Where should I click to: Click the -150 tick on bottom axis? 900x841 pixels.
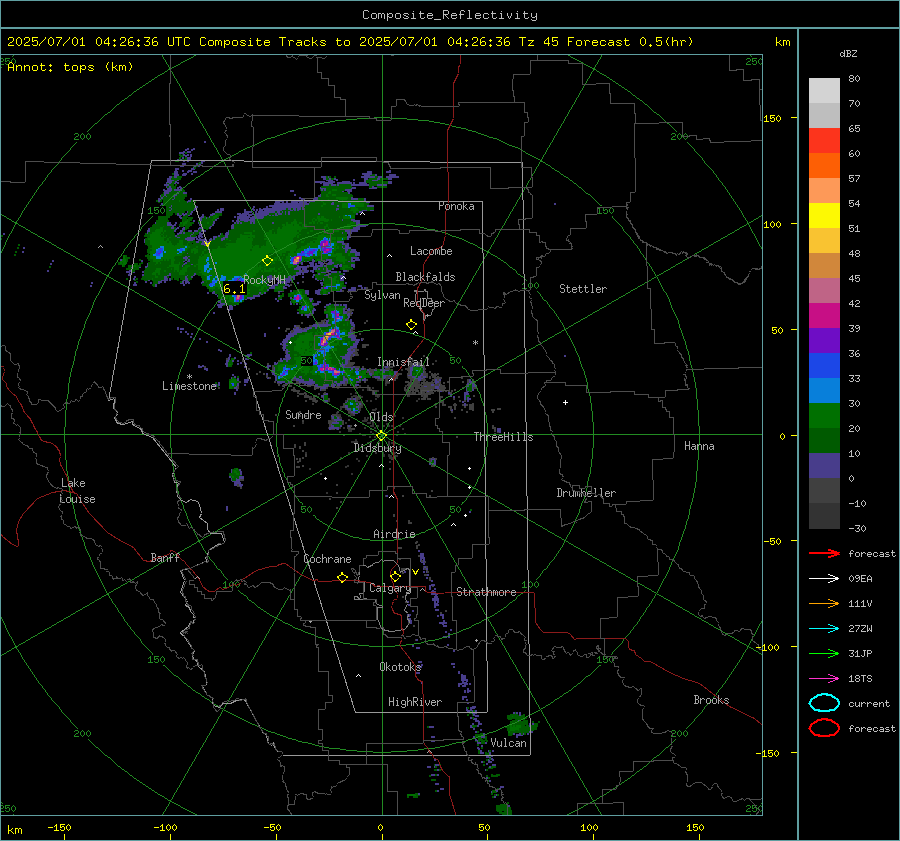(x=59, y=827)
